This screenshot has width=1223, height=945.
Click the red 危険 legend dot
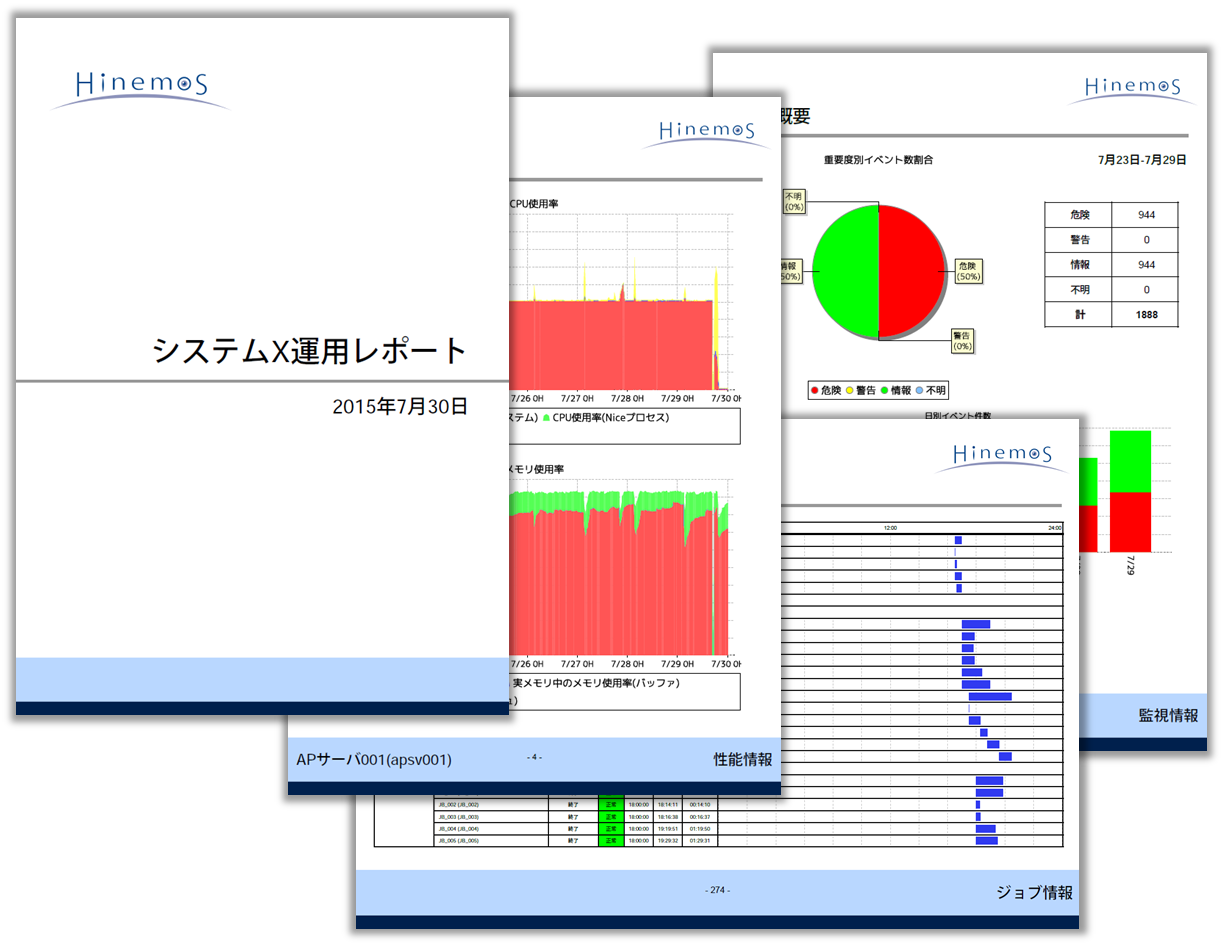(x=814, y=390)
